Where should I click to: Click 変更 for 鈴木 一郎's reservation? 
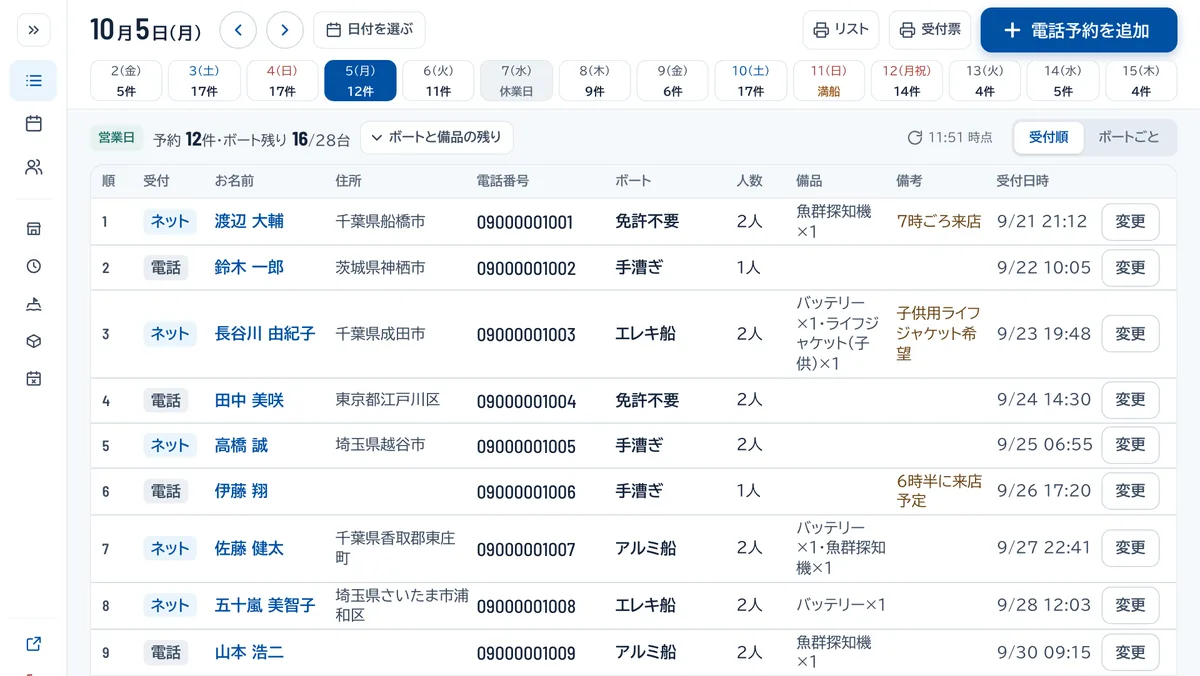click(x=1130, y=268)
